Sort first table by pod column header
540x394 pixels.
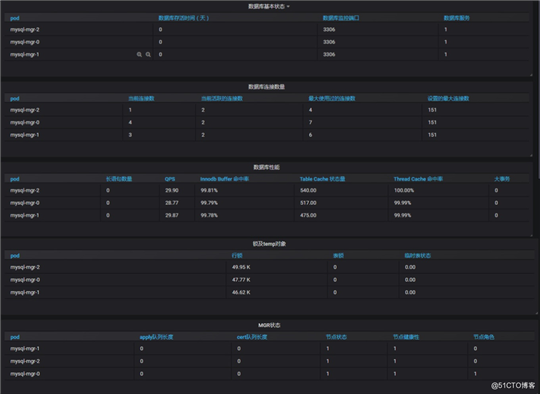click(x=15, y=18)
